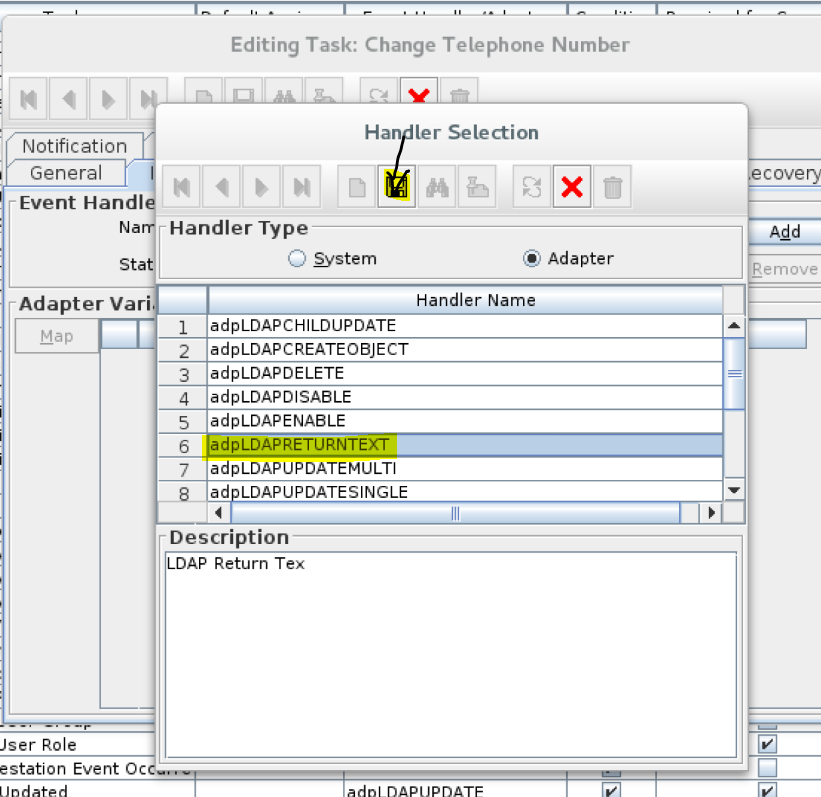Click the right arrow of the horizontal scrollbar
Screen dimensions: 821x797
[709, 512]
